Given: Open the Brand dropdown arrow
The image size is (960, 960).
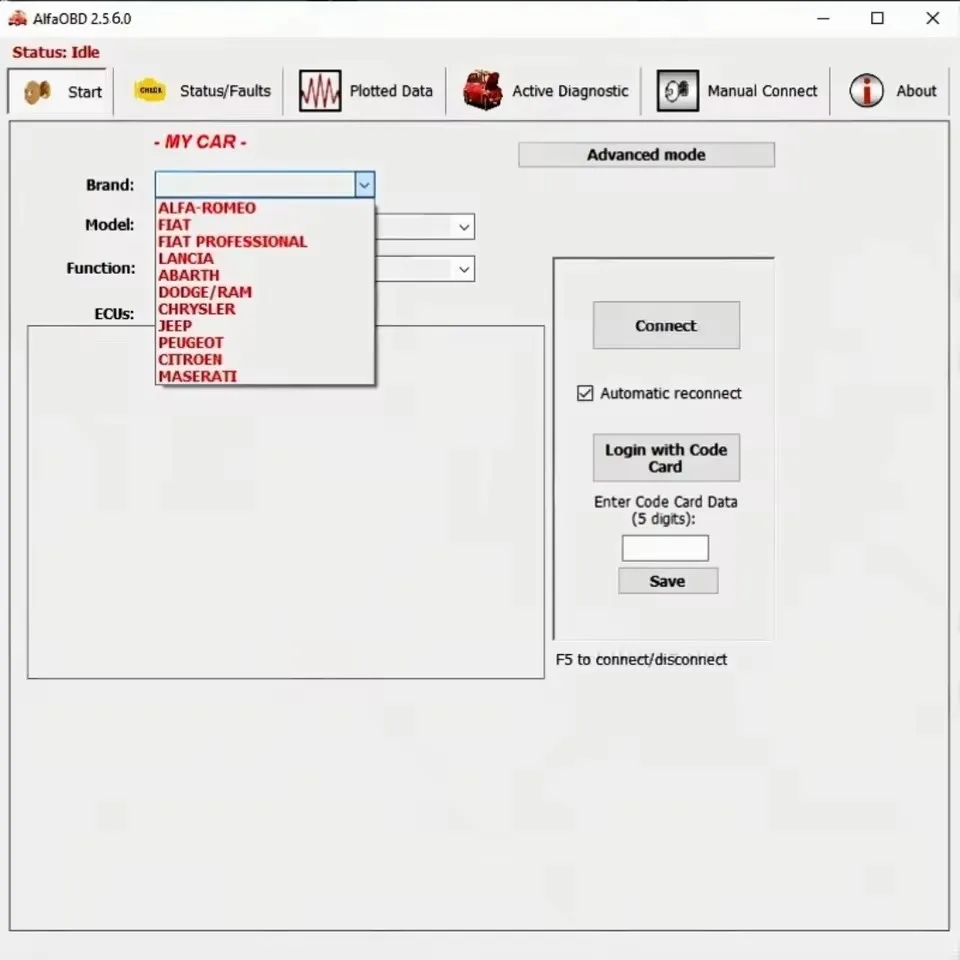Looking at the screenshot, I should 364,185.
